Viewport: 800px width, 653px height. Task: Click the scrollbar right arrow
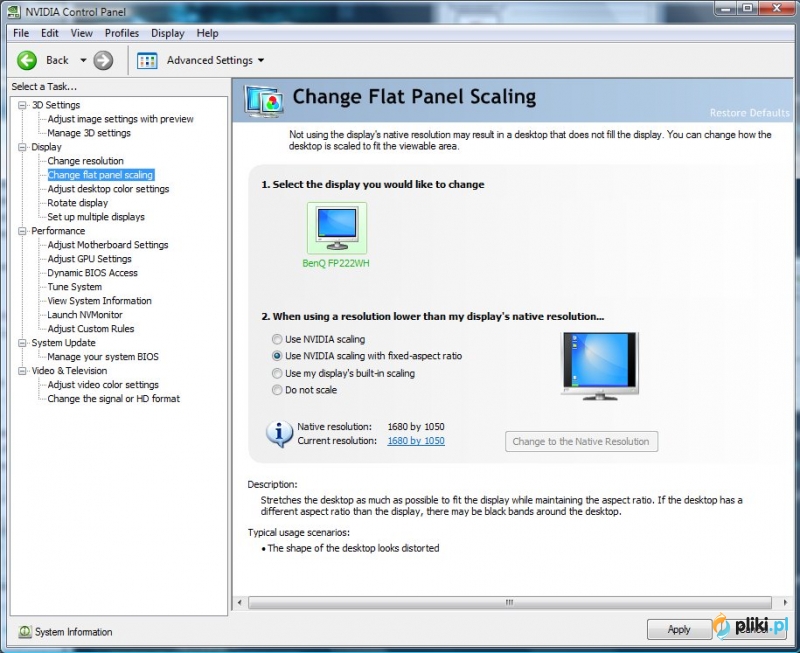pyautogui.click(x=785, y=602)
